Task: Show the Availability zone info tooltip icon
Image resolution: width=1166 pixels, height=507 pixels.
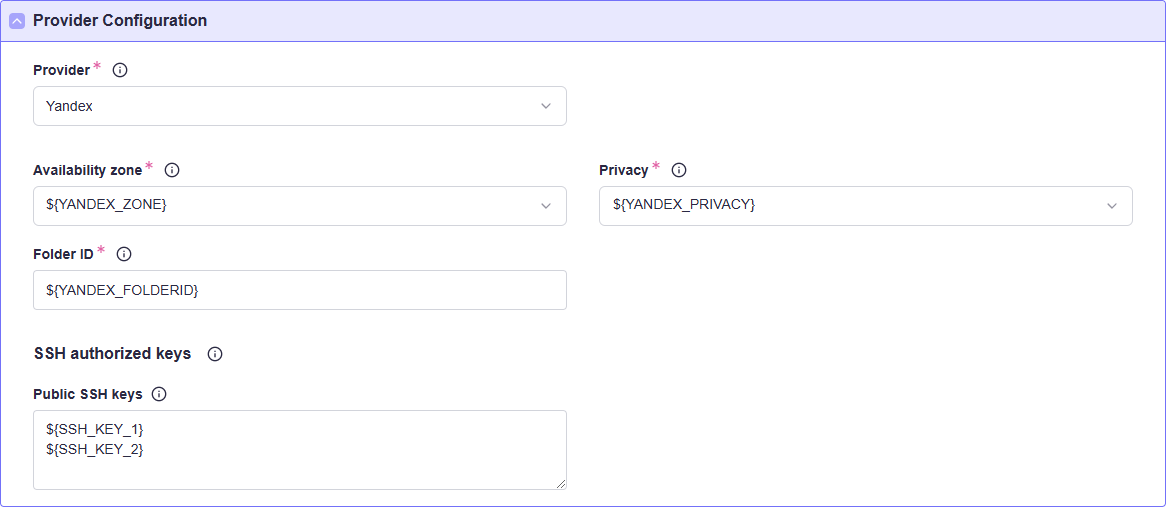Action: click(171, 170)
